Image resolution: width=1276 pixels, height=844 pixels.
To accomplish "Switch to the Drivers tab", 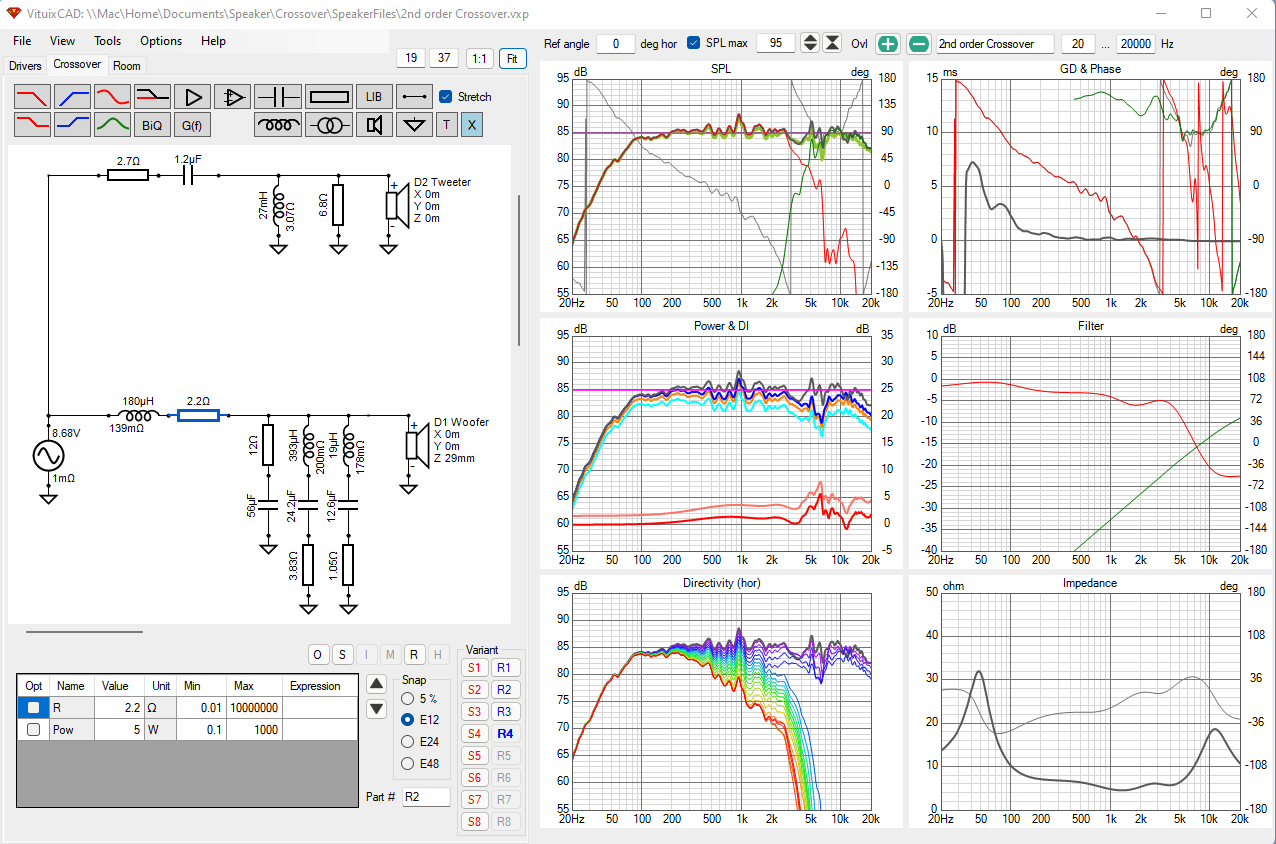I will pyautogui.click(x=25, y=66).
